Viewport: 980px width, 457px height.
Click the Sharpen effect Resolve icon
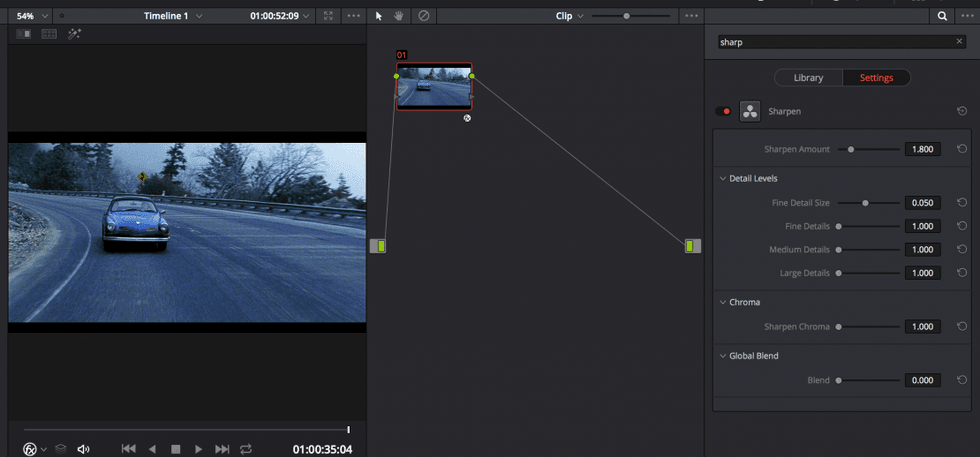(750, 111)
